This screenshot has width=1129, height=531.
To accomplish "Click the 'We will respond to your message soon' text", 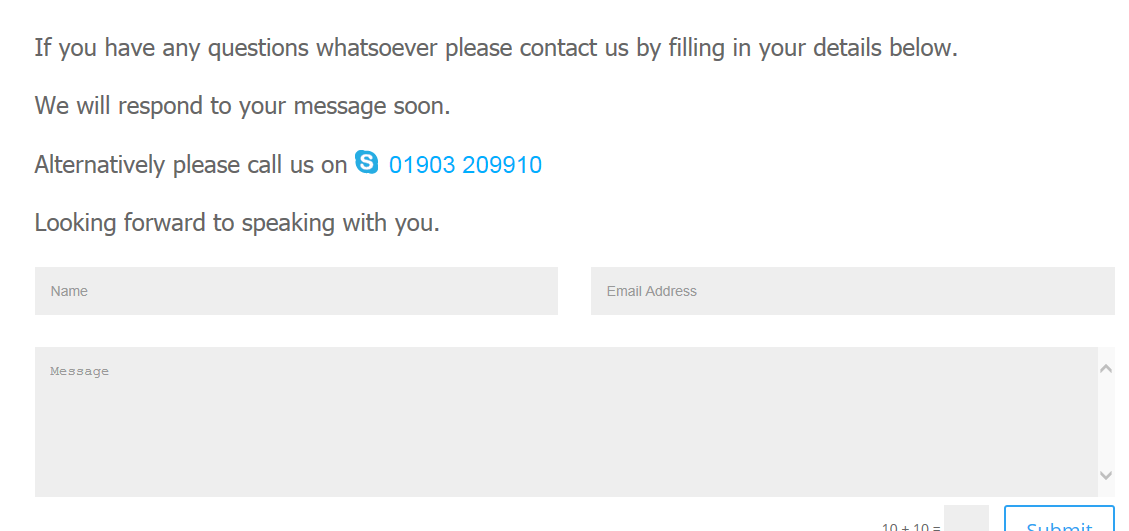I will tap(242, 105).
